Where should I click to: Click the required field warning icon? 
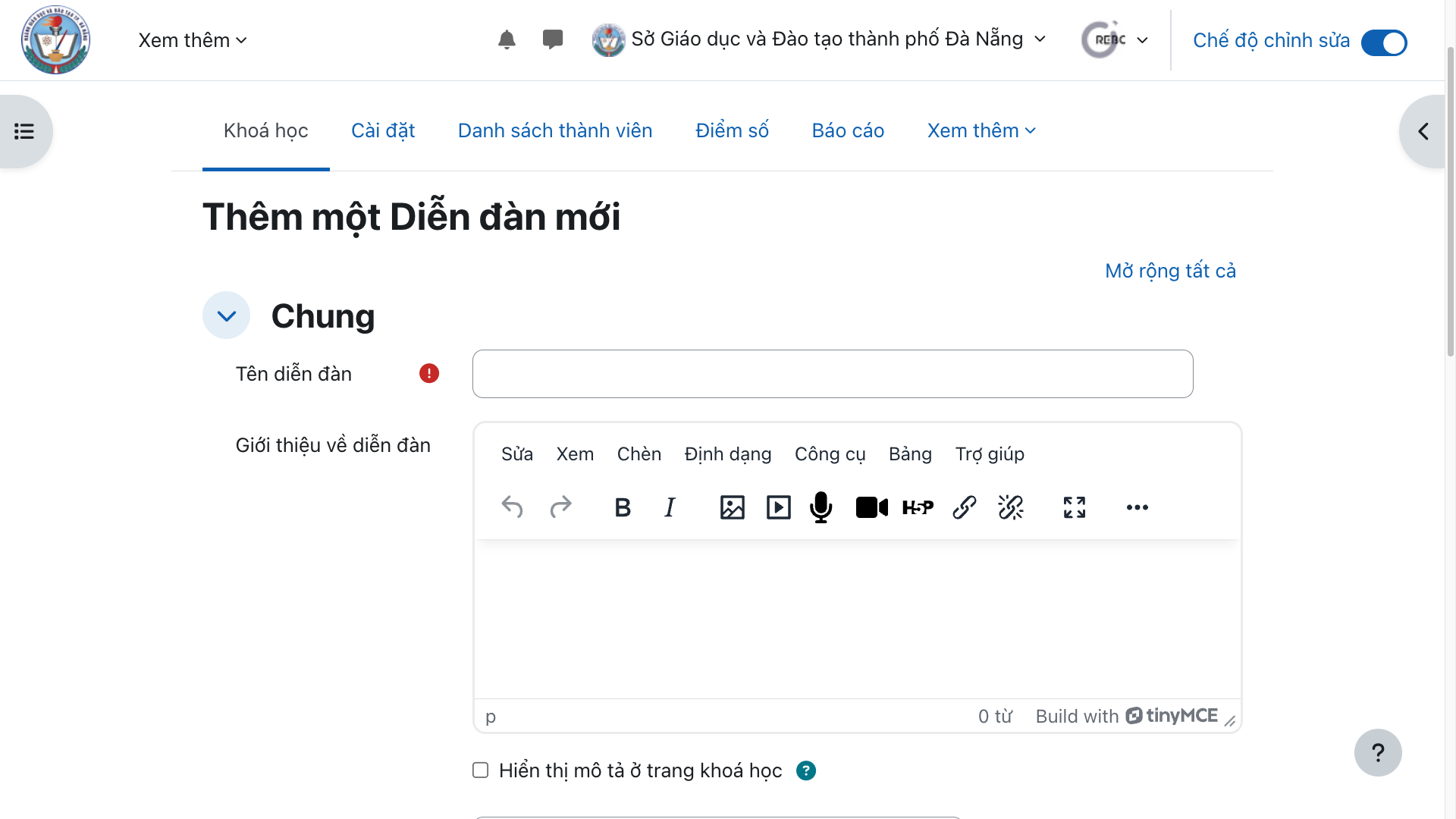[x=429, y=373]
